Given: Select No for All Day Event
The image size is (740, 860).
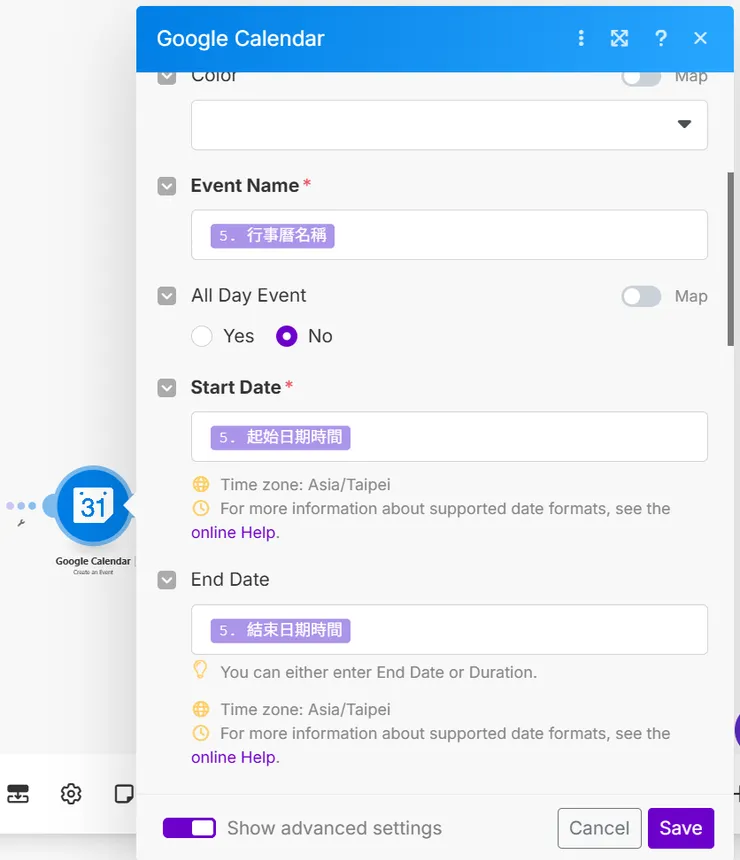Looking at the screenshot, I should pyautogui.click(x=286, y=336).
